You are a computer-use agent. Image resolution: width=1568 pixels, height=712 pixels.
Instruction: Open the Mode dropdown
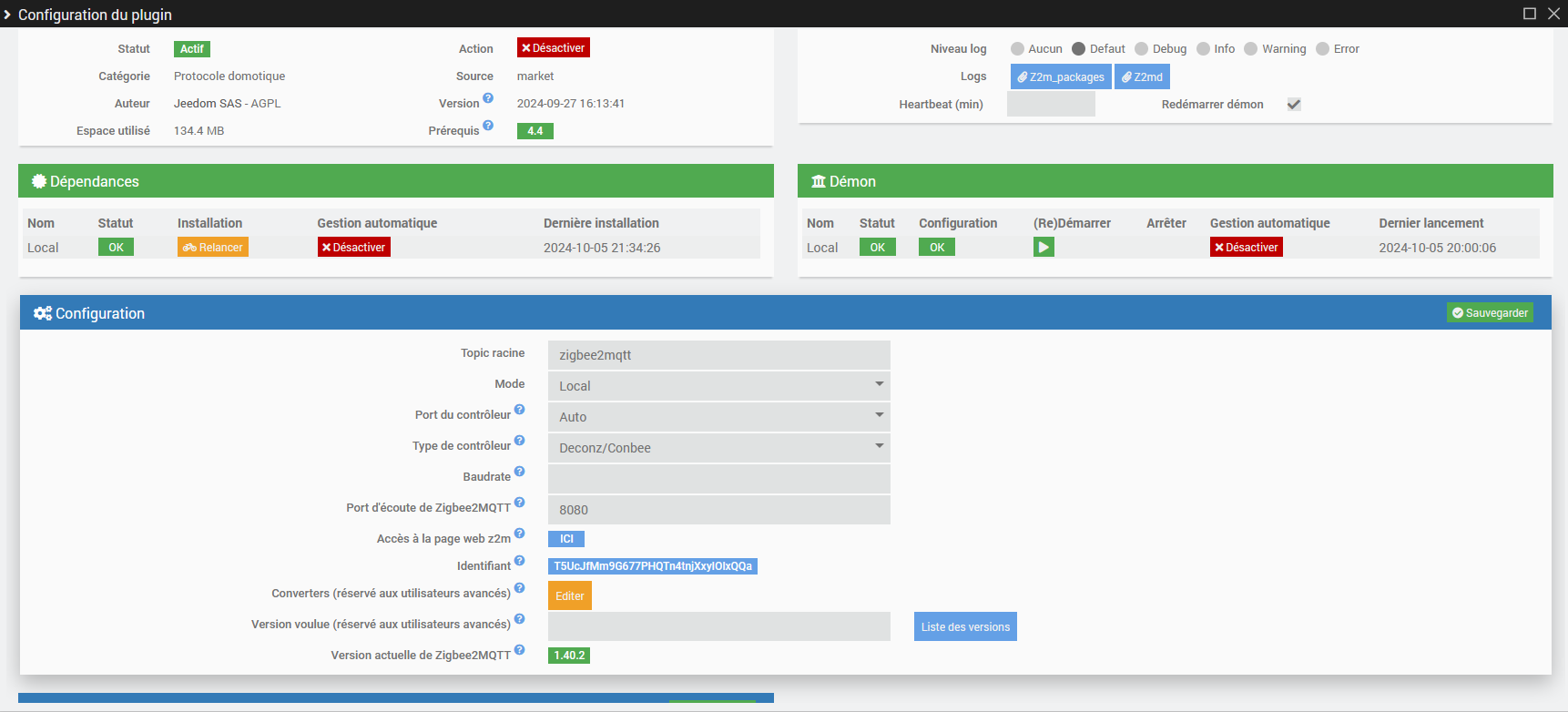tap(719, 385)
